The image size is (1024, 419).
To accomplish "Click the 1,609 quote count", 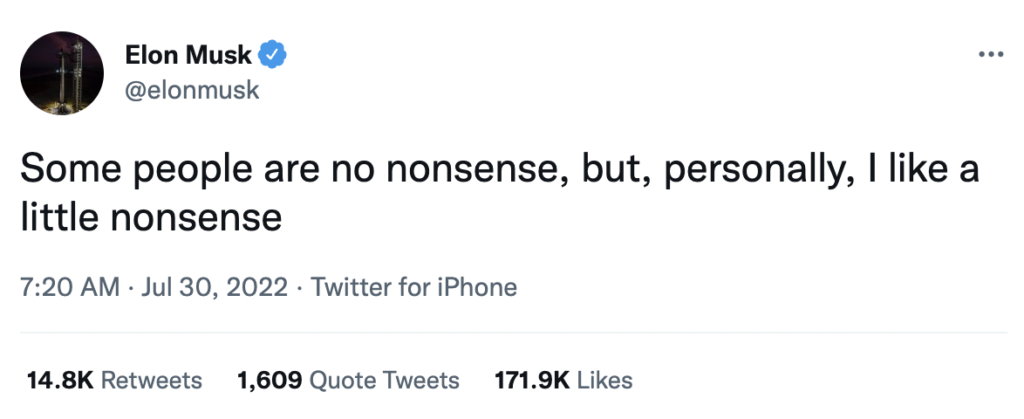I will point(269,380).
